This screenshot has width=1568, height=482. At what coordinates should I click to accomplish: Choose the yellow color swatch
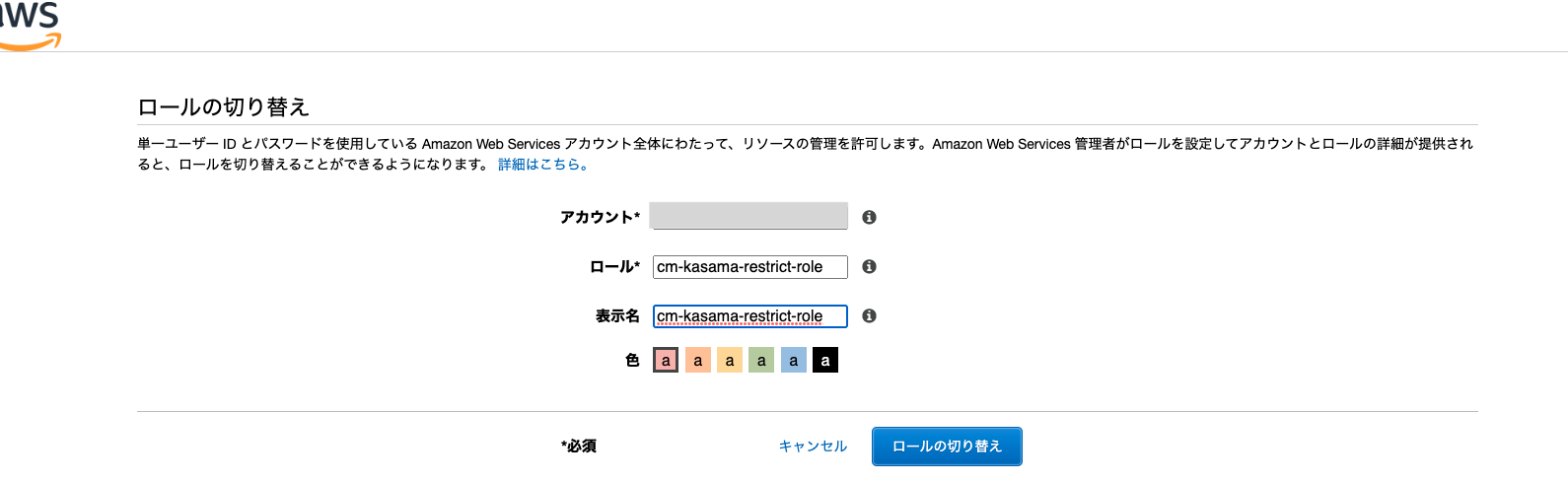(x=730, y=361)
